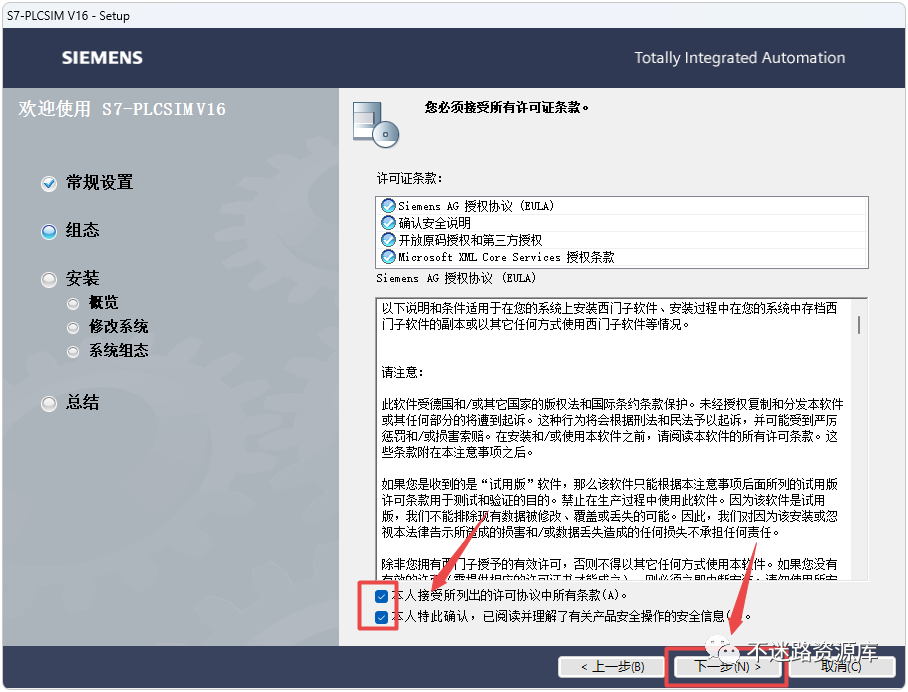Image resolution: width=908 pixels, height=692 pixels.
Task: Click the 总结 step circle icon
Action: click(x=49, y=404)
